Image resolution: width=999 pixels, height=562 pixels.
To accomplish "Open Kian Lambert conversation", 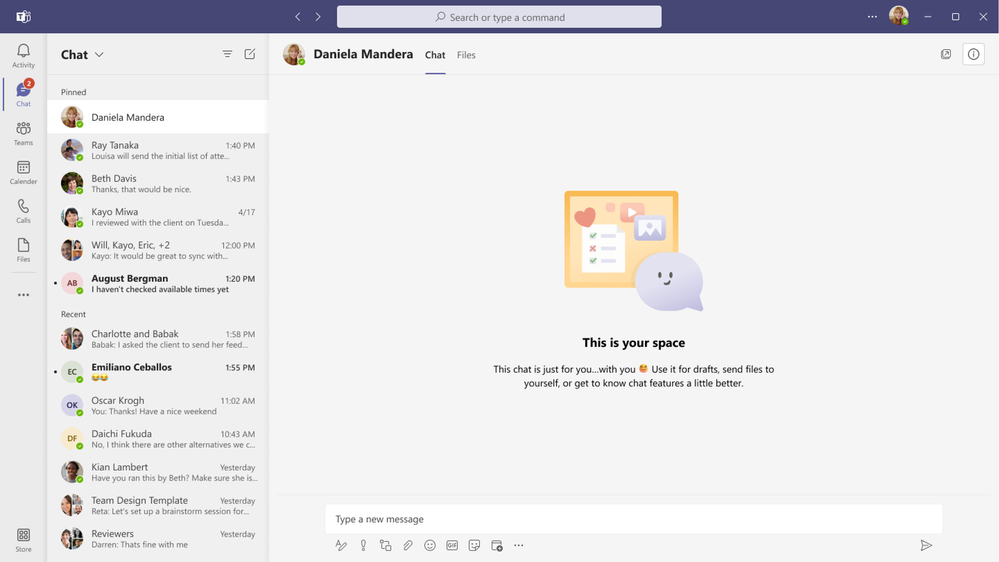I will 157,472.
